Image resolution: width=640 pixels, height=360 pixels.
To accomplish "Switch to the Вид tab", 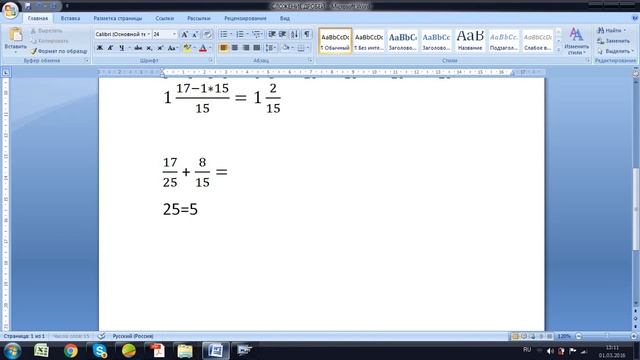I will [x=285, y=18].
